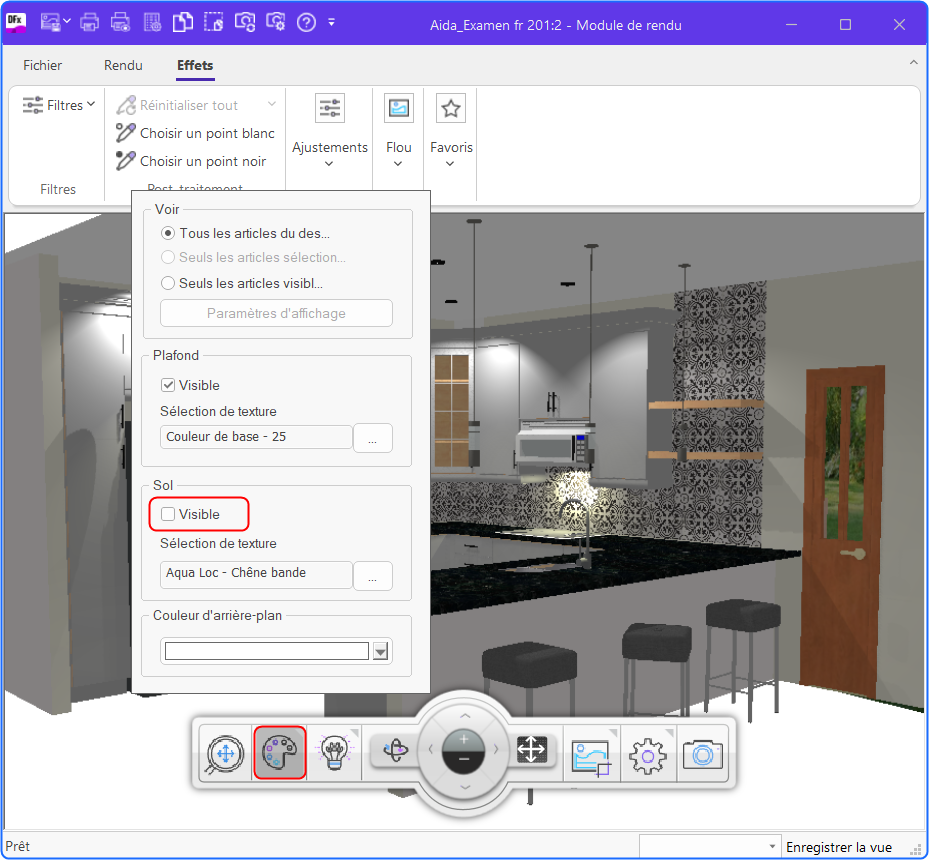Click the camera snapshot icon in bottom toolbar

[x=703, y=755]
